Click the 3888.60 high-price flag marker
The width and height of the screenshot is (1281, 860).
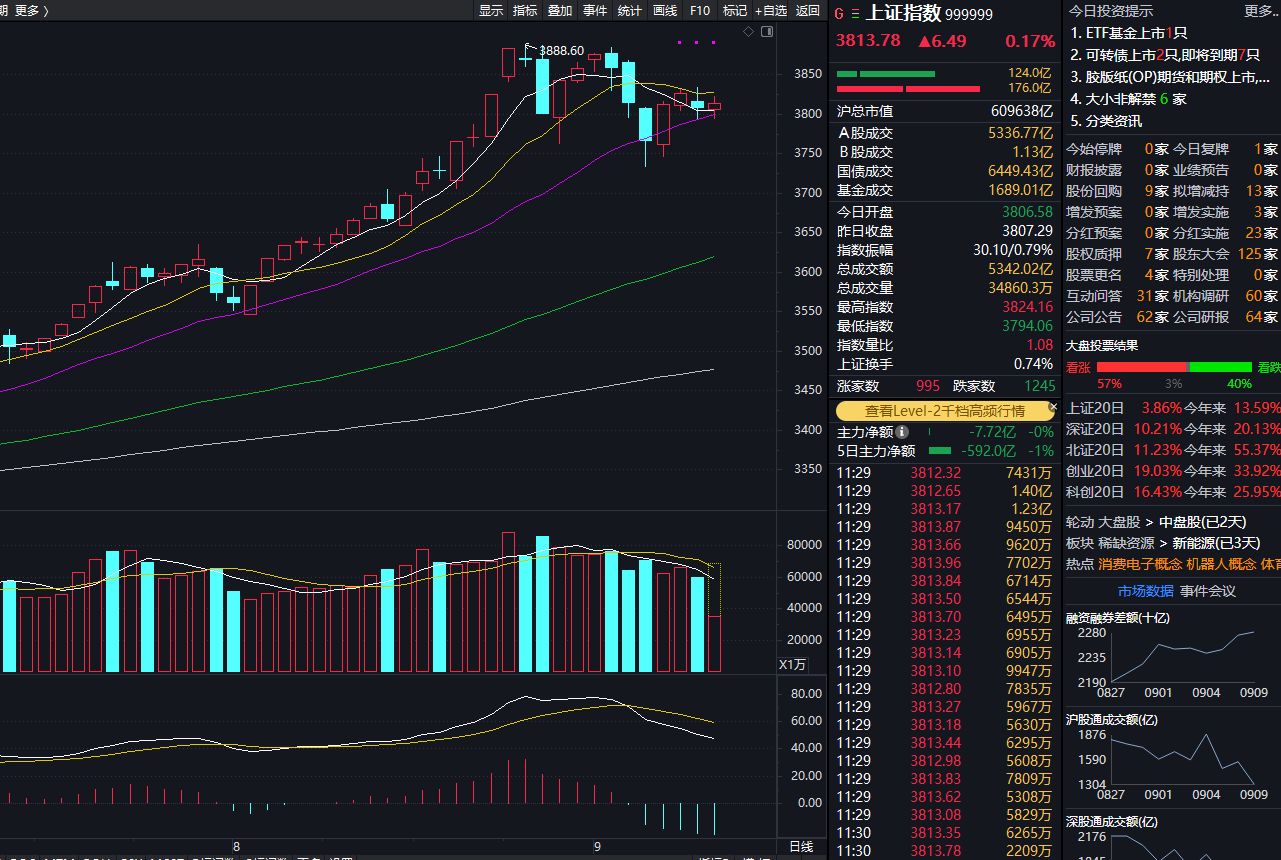(530, 46)
